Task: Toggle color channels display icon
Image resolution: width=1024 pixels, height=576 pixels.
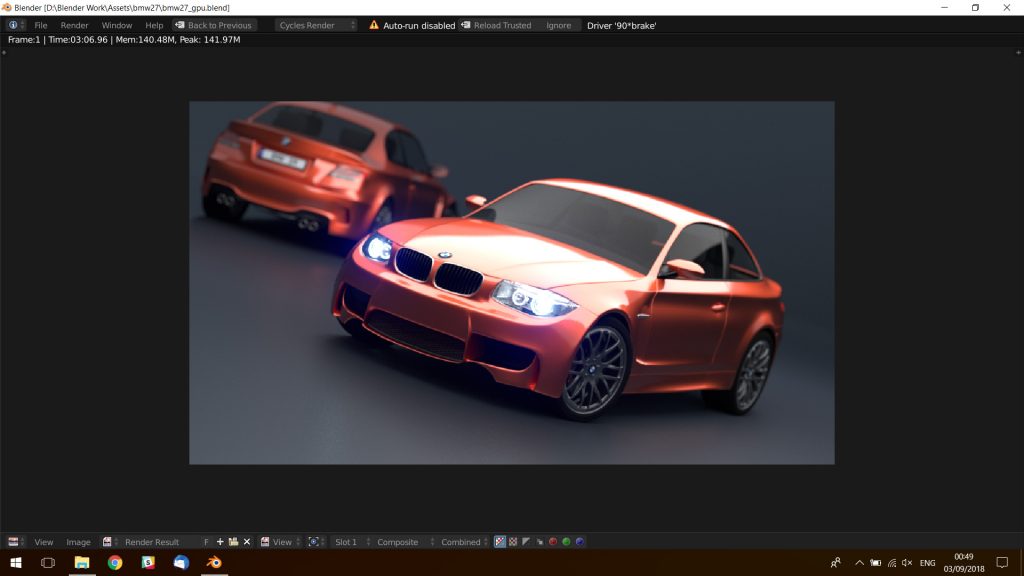Action: point(513,541)
